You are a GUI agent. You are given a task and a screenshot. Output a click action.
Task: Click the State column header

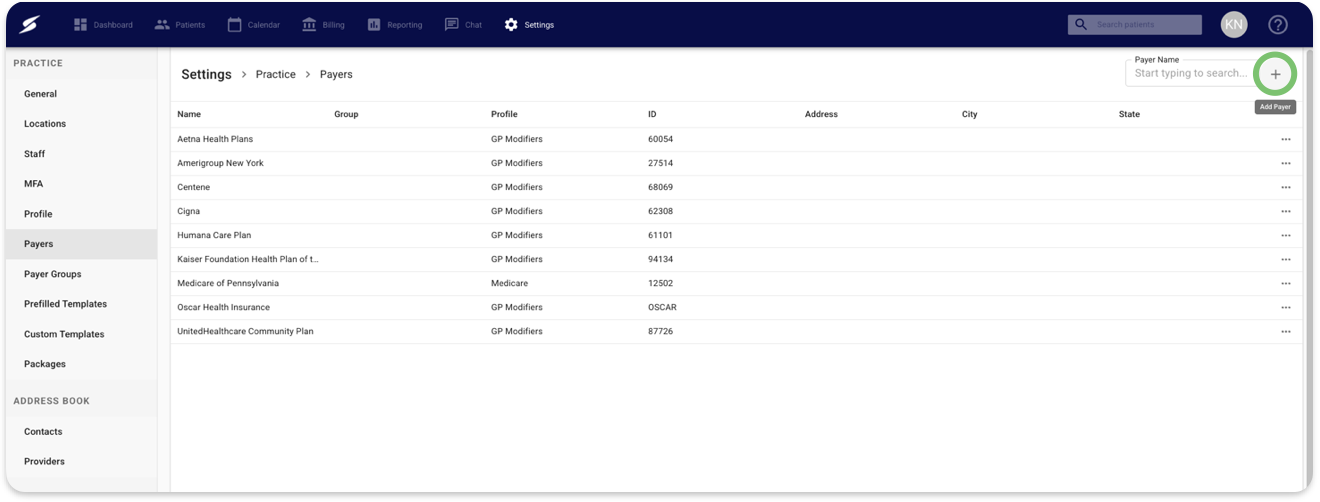1129,114
